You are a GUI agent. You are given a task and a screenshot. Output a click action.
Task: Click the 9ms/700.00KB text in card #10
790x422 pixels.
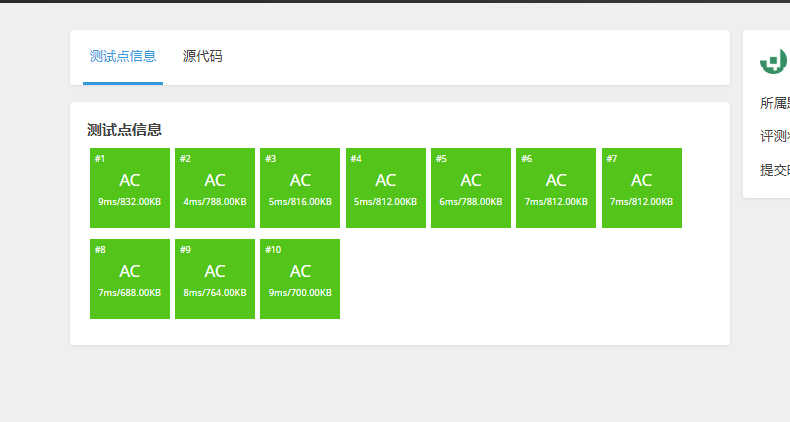(300, 293)
